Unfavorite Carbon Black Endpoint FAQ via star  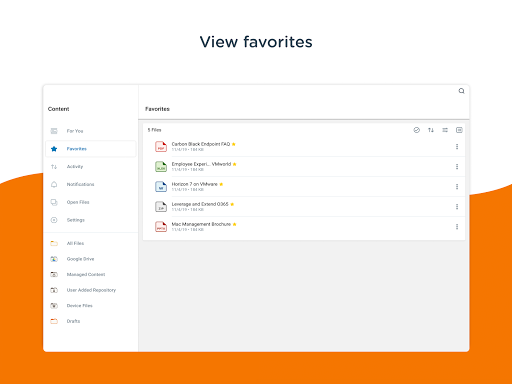click(234, 144)
